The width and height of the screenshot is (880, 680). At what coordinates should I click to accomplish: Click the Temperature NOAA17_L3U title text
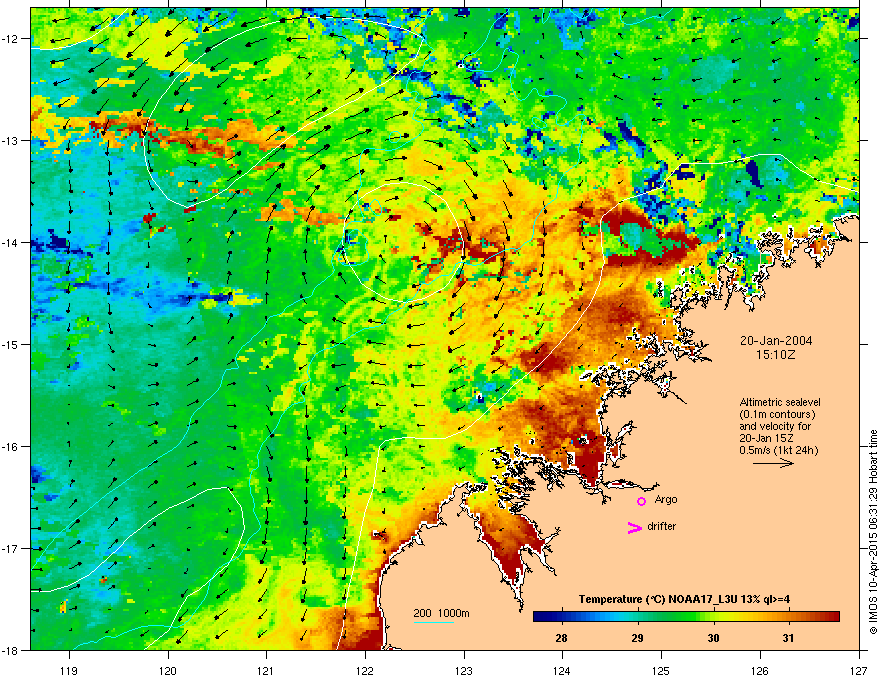pyautogui.click(x=684, y=599)
